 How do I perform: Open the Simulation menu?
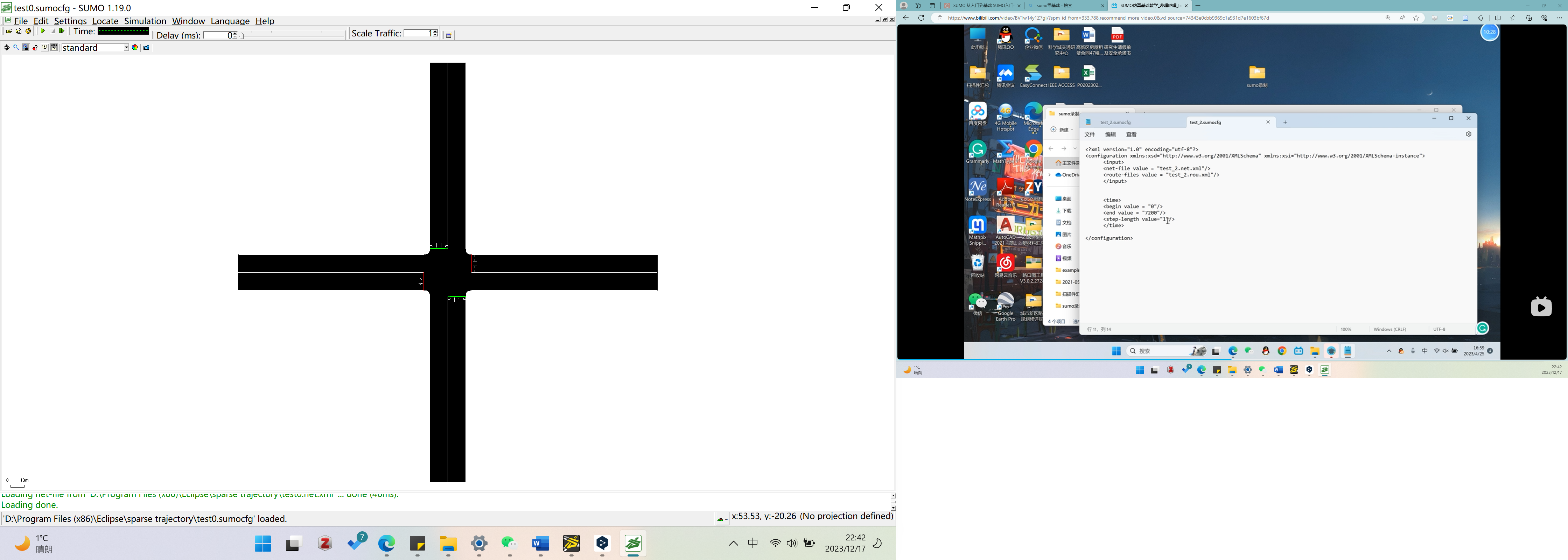[145, 21]
